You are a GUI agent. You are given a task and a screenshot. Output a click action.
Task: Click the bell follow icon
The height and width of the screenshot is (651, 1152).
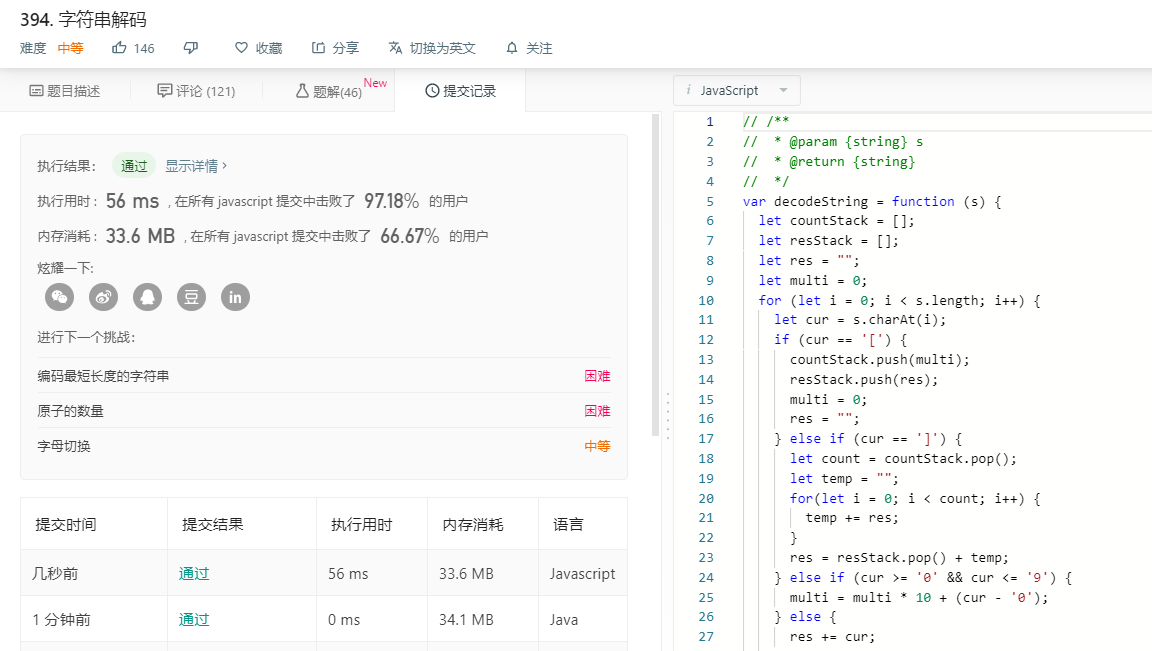[512, 48]
